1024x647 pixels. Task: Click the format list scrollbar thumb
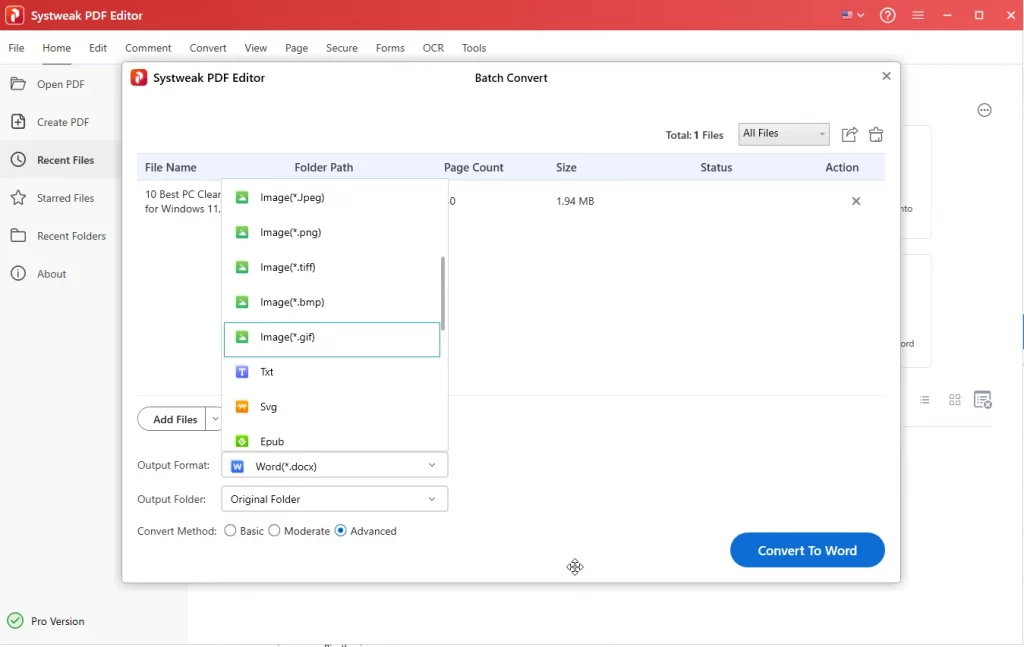[443, 293]
